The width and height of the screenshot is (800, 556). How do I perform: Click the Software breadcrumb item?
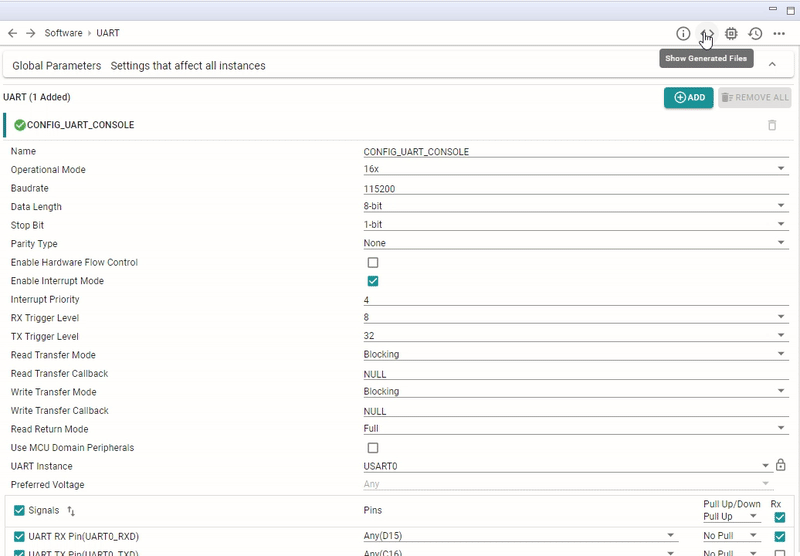63,33
